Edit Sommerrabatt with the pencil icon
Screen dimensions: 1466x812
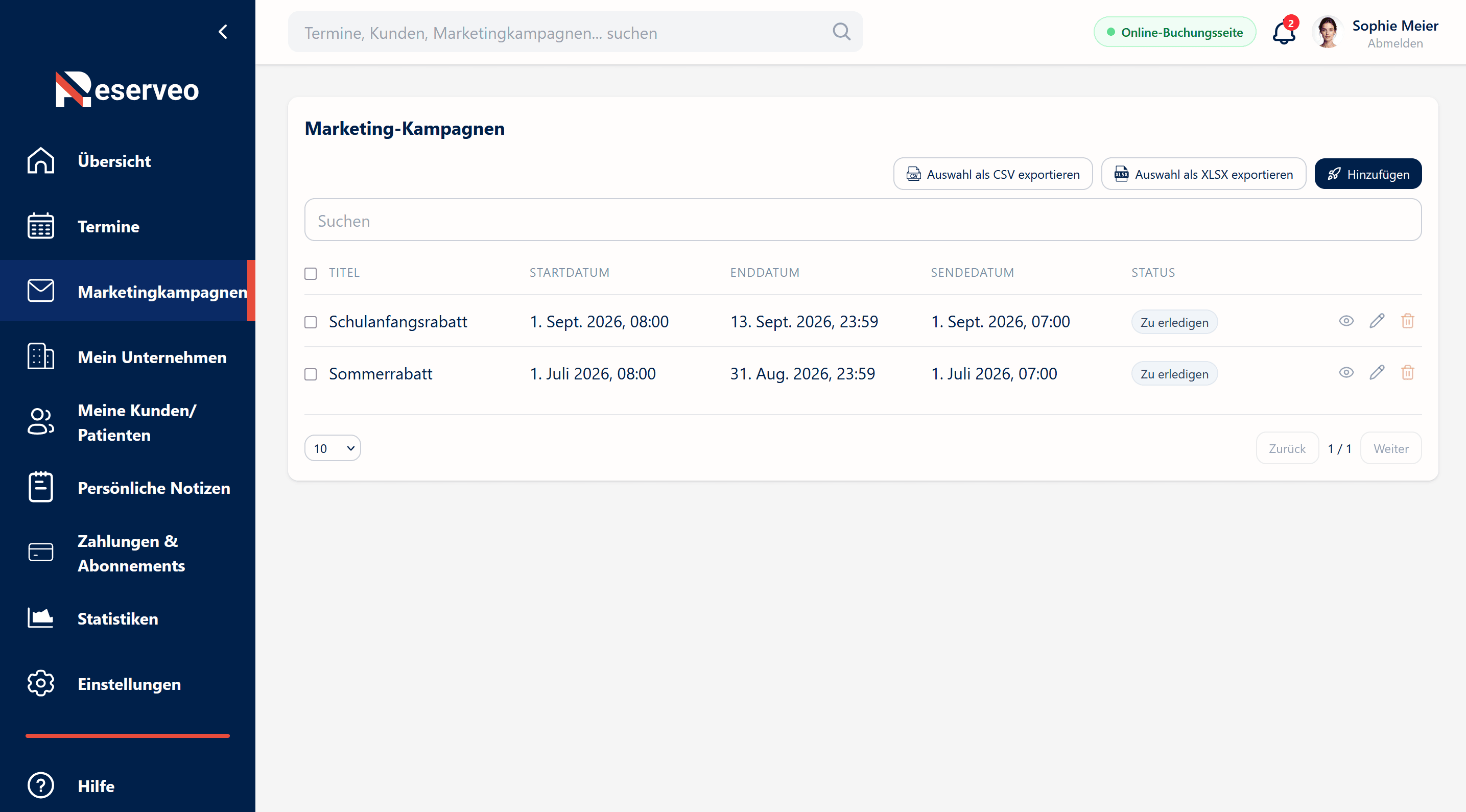[1377, 373]
